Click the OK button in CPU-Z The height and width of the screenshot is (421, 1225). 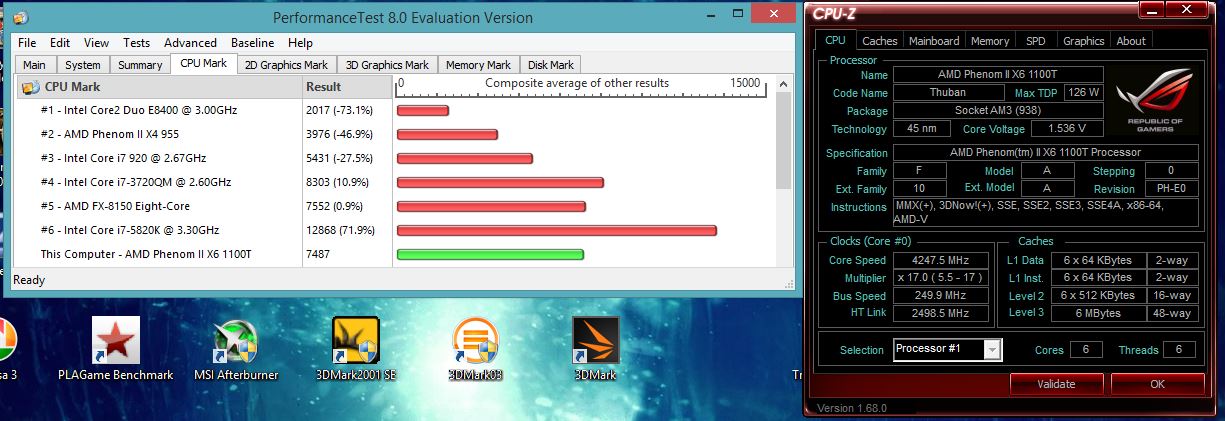[1157, 384]
